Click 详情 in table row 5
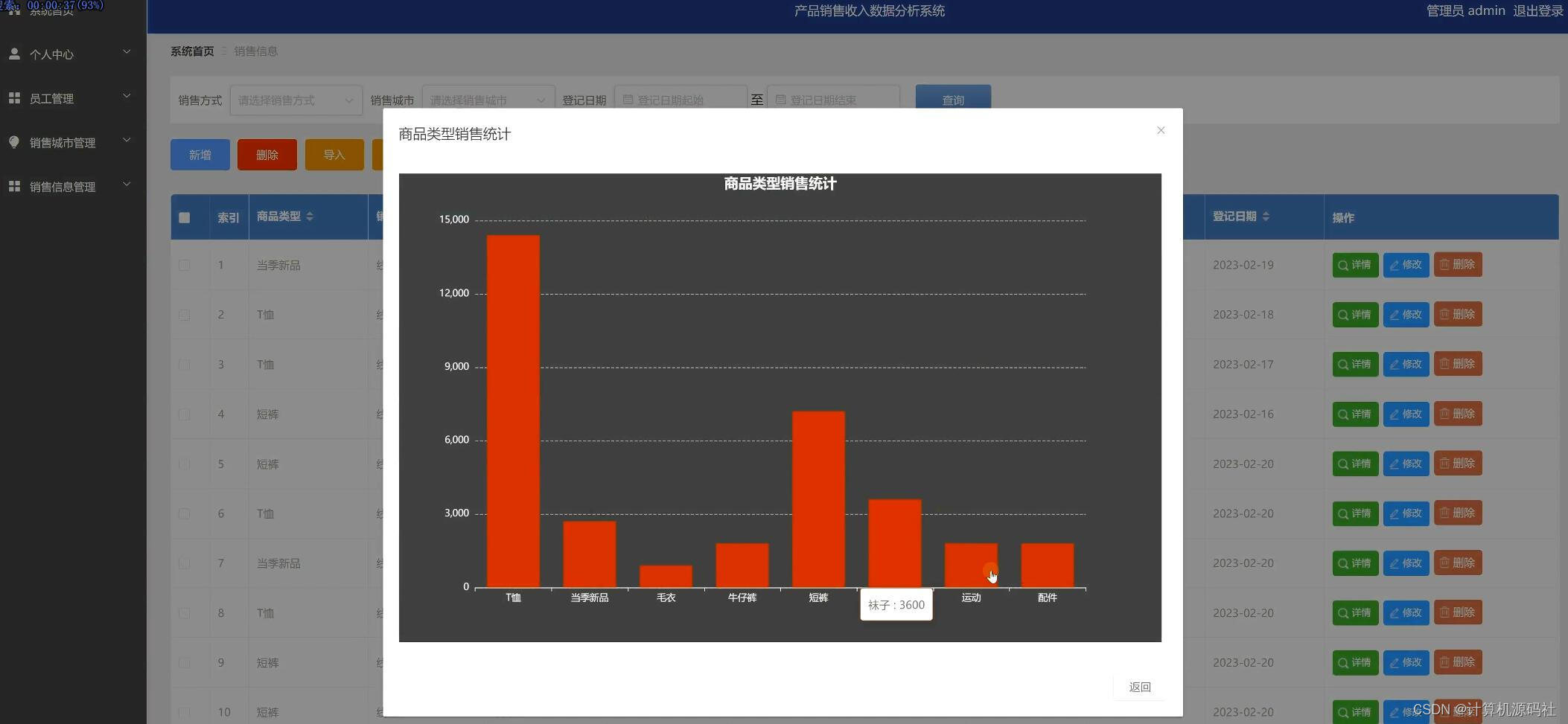The width and height of the screenshot is (1568, 724). tap(1355, 464)
